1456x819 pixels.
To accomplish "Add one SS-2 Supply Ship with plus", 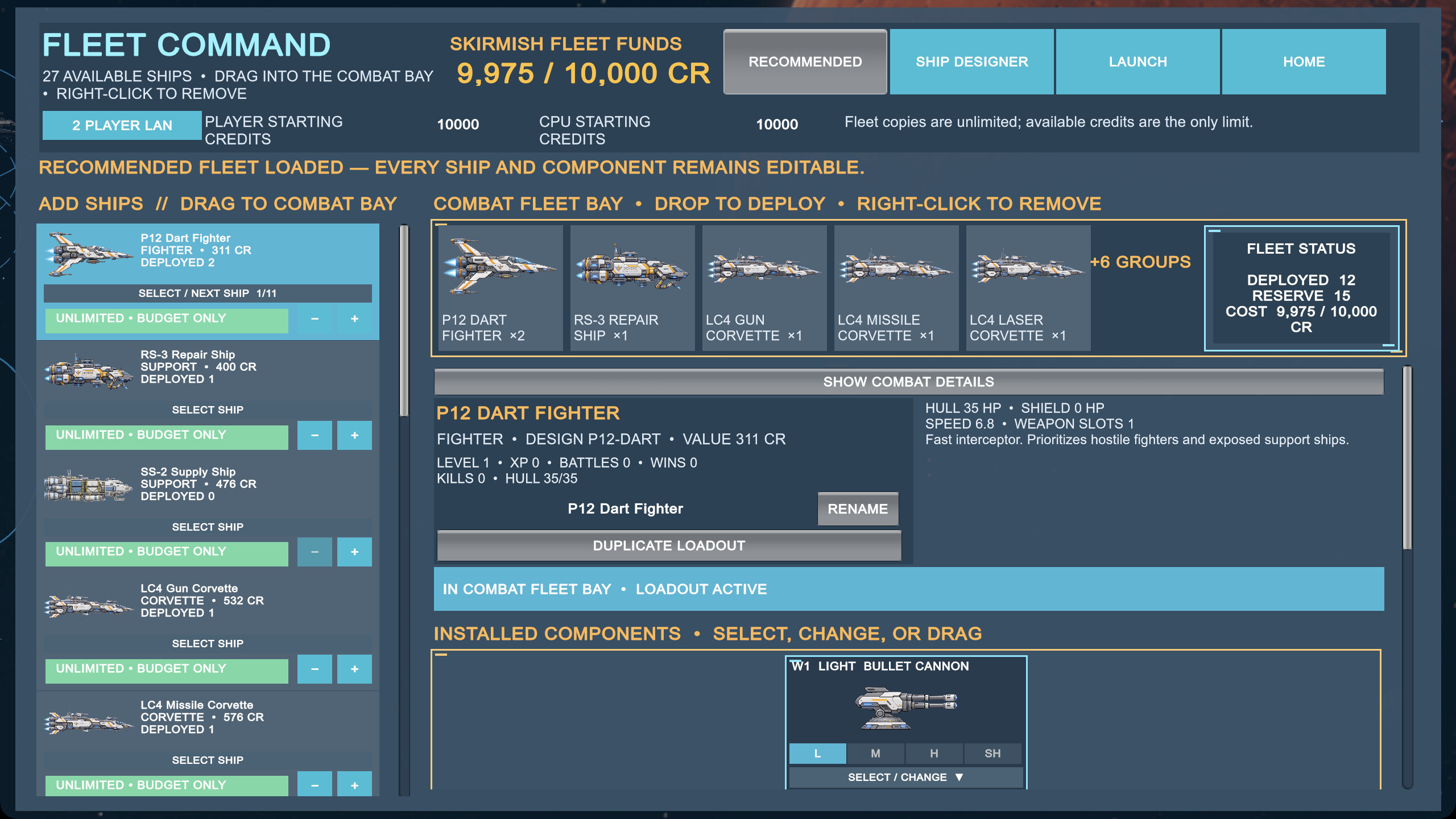I will 354,552.
